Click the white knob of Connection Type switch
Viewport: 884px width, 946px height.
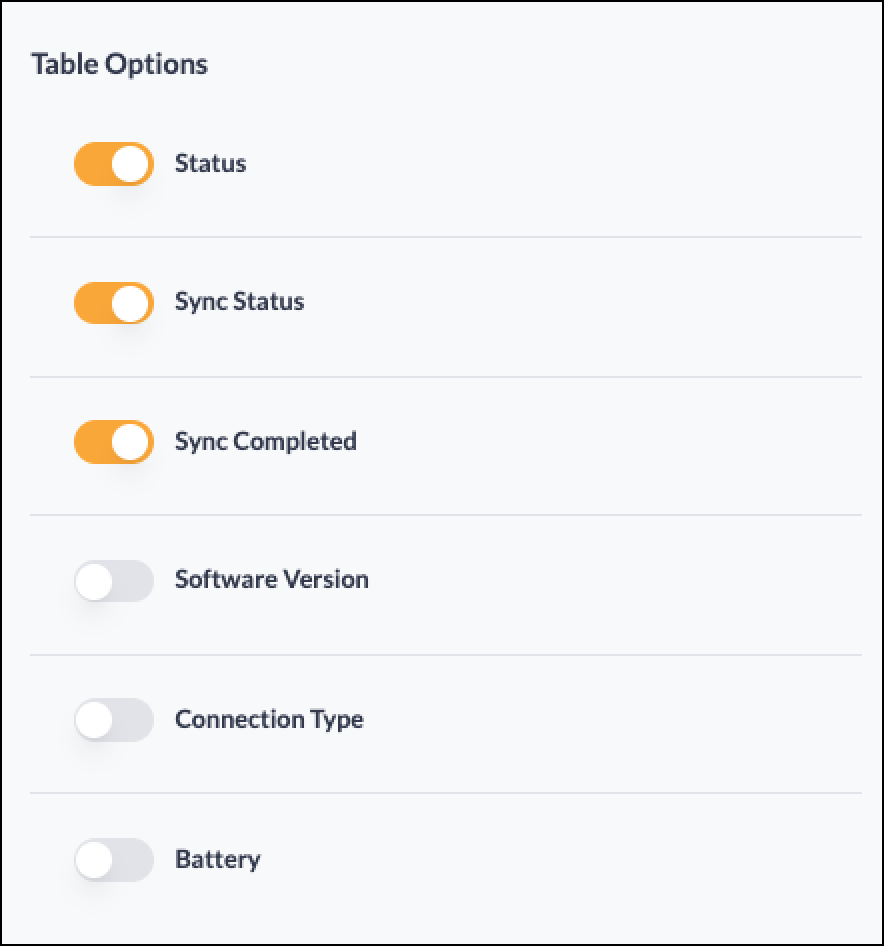tap(95, 720)
